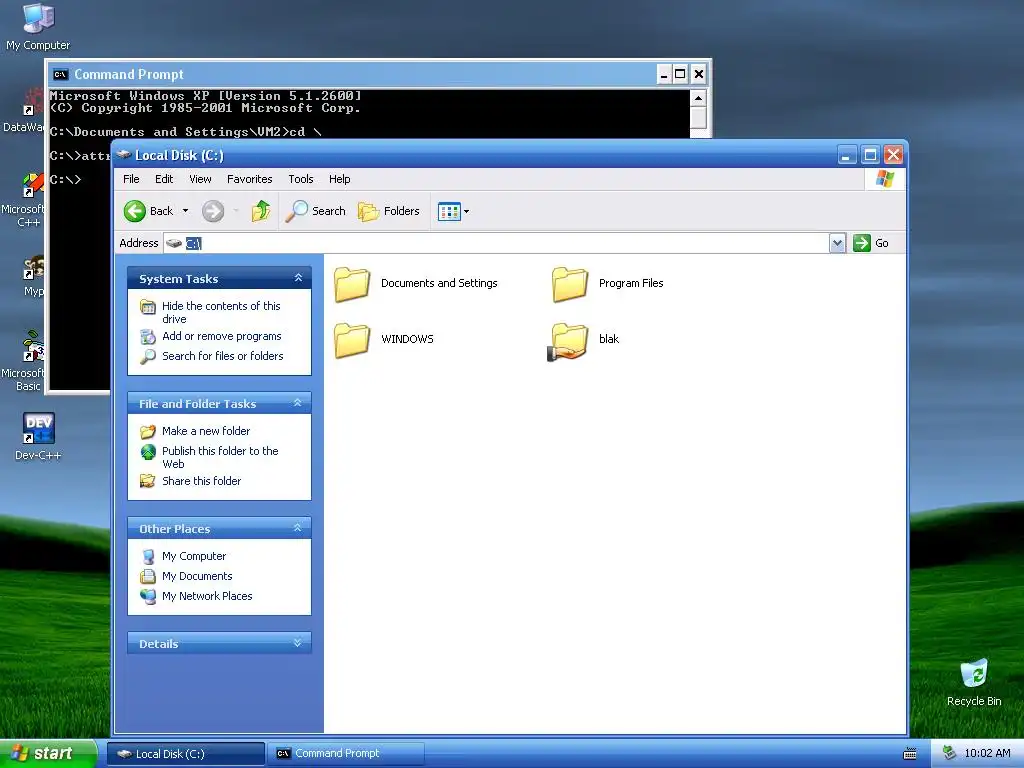Click the Command Prompt title bar icon
This screenshot has width=1024, height=768.
coord(61,74)
